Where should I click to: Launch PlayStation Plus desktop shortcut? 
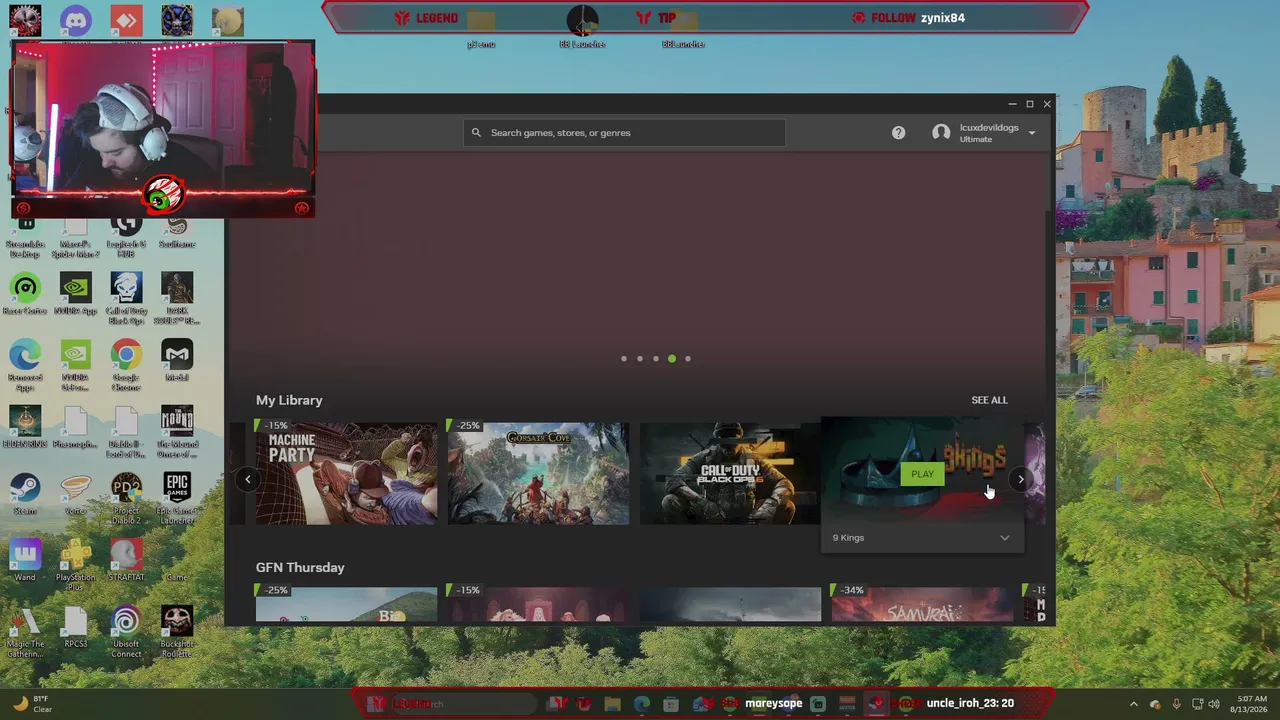[75, 565]
